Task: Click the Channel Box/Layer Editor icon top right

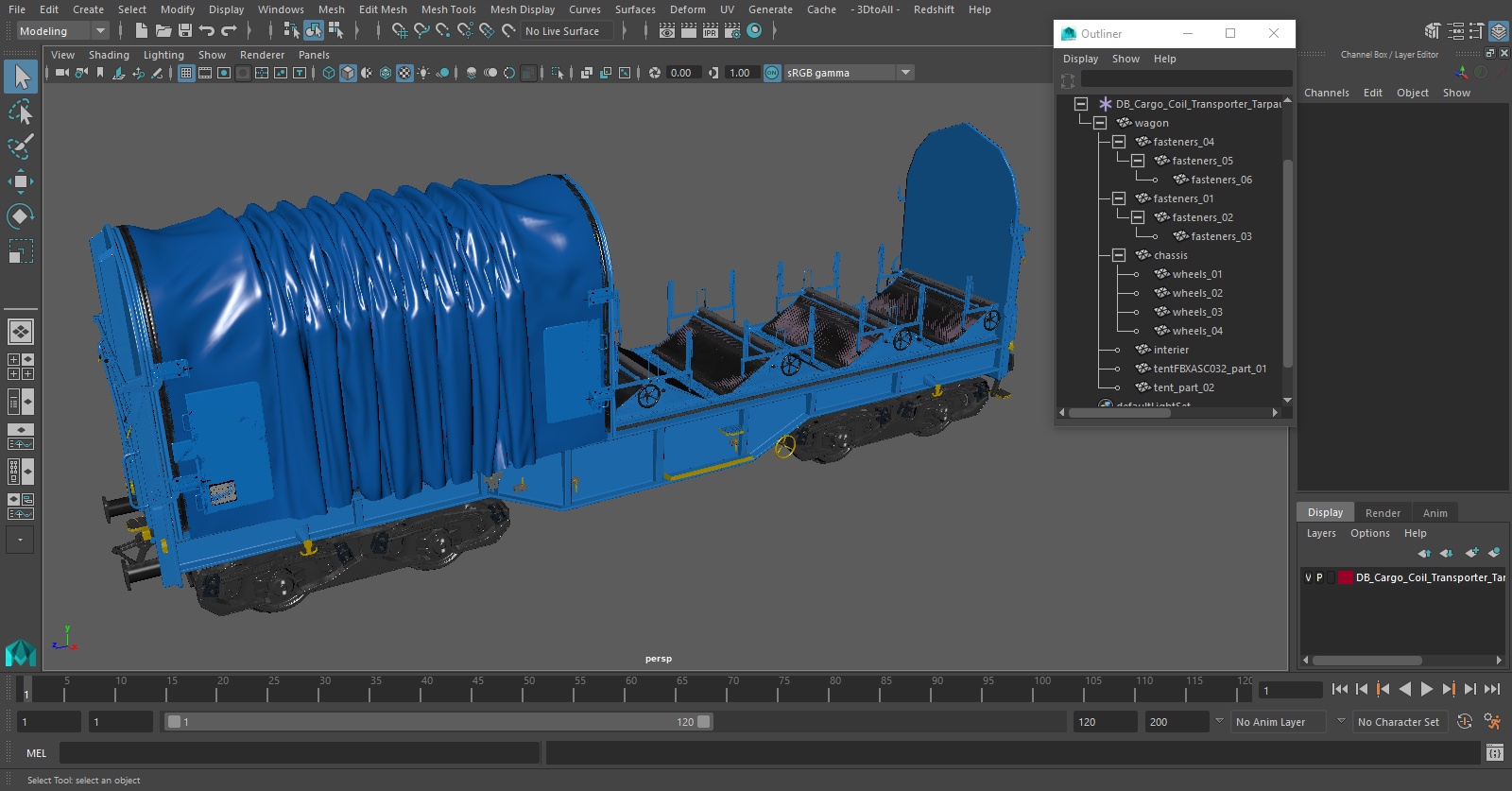Action: tap(1499, 31)
